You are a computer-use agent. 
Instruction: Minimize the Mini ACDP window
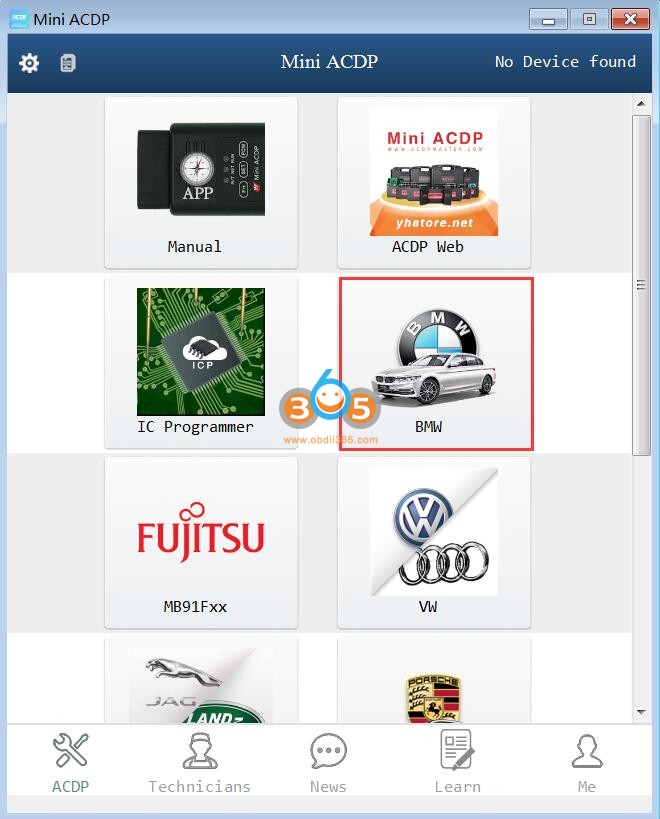coord(548,20)
